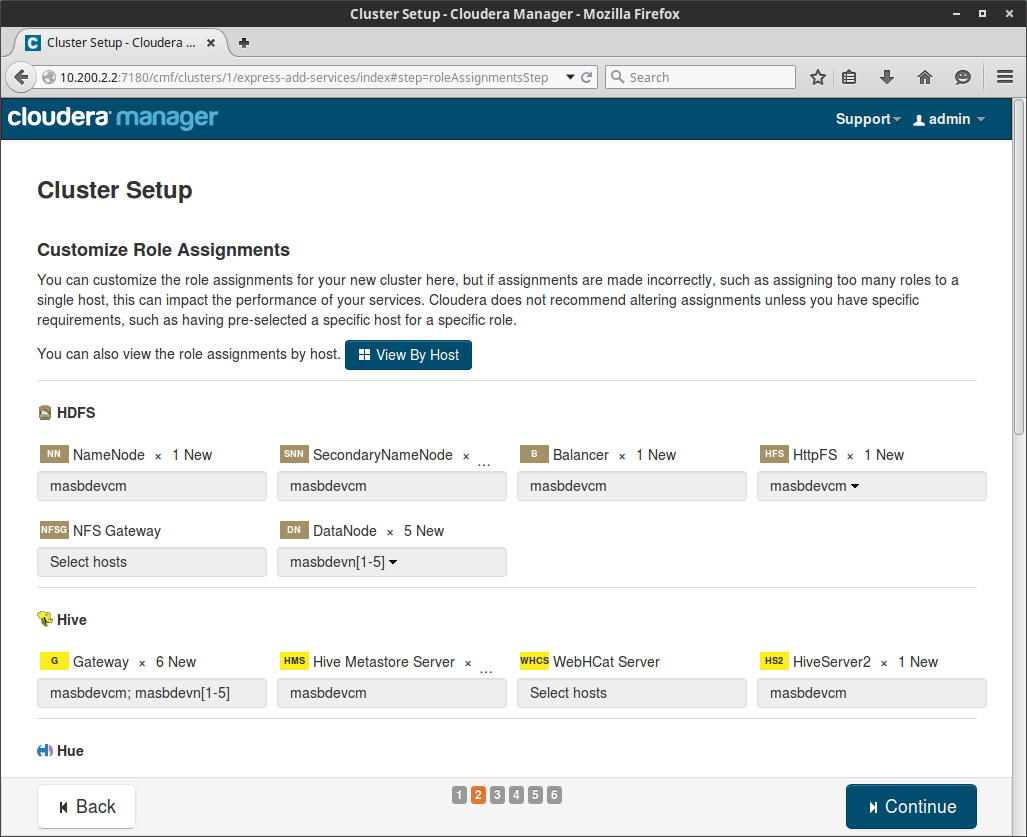Edit SecondaryNameNode host assignment field

pos(392,486)
